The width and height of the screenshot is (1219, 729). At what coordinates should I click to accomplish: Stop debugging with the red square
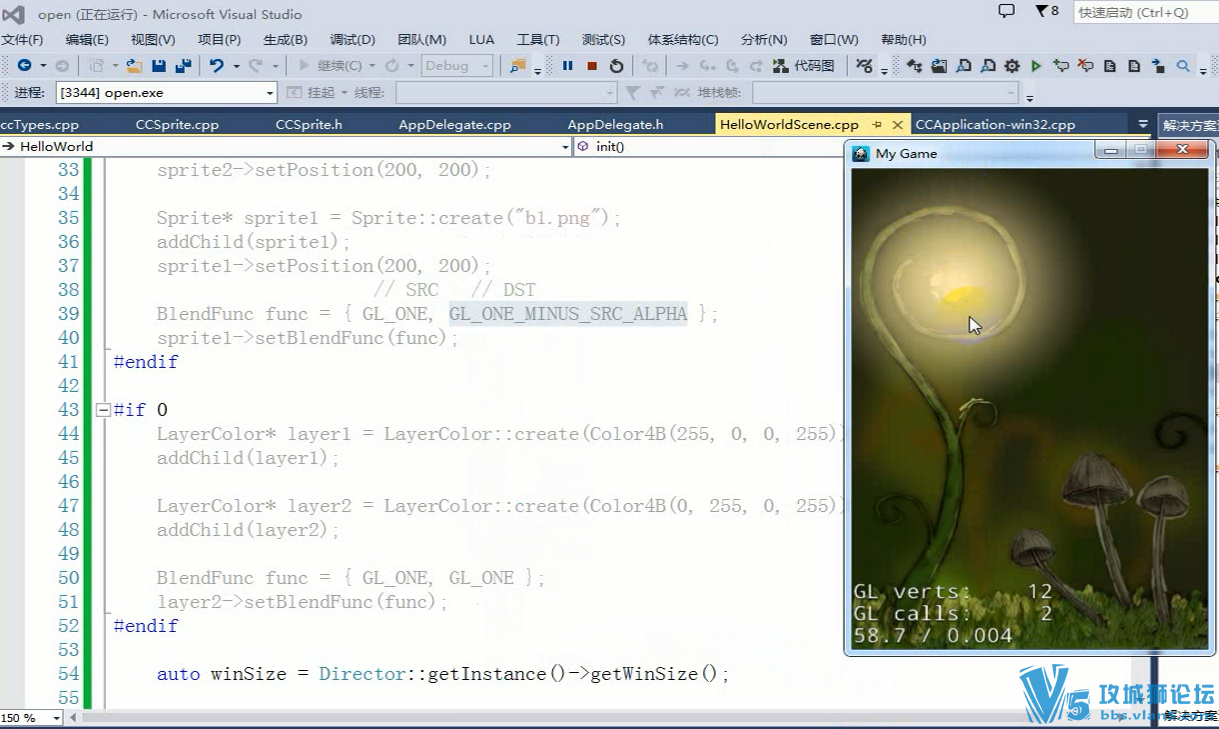(592, 66)
